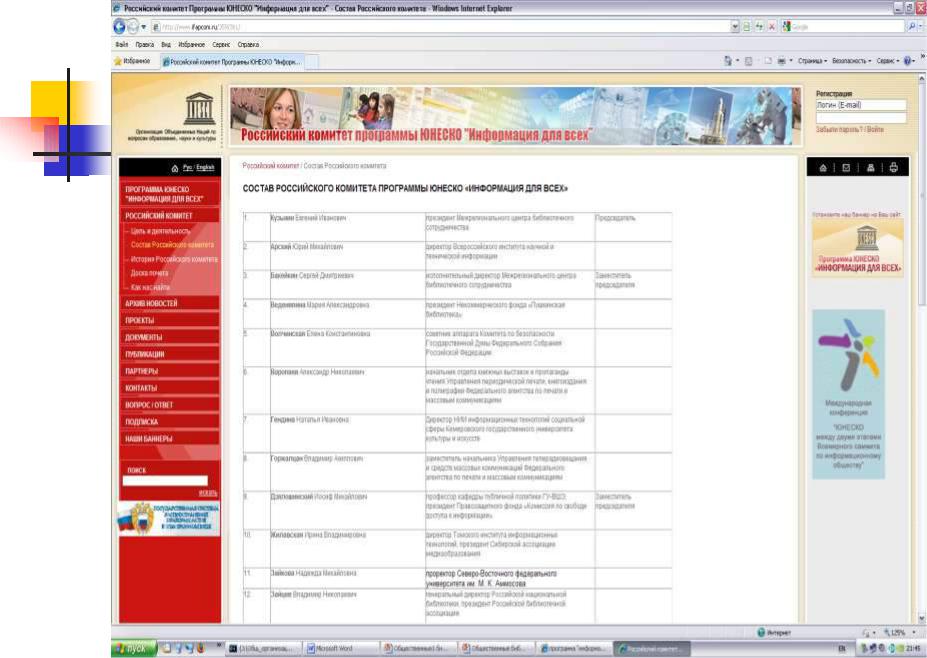Click the empty new tab button

312,61
